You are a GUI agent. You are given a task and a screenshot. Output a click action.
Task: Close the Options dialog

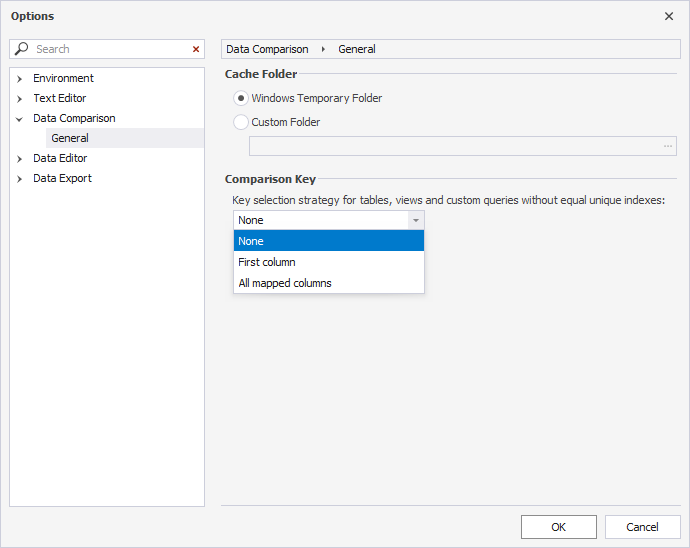coord(669,16)
